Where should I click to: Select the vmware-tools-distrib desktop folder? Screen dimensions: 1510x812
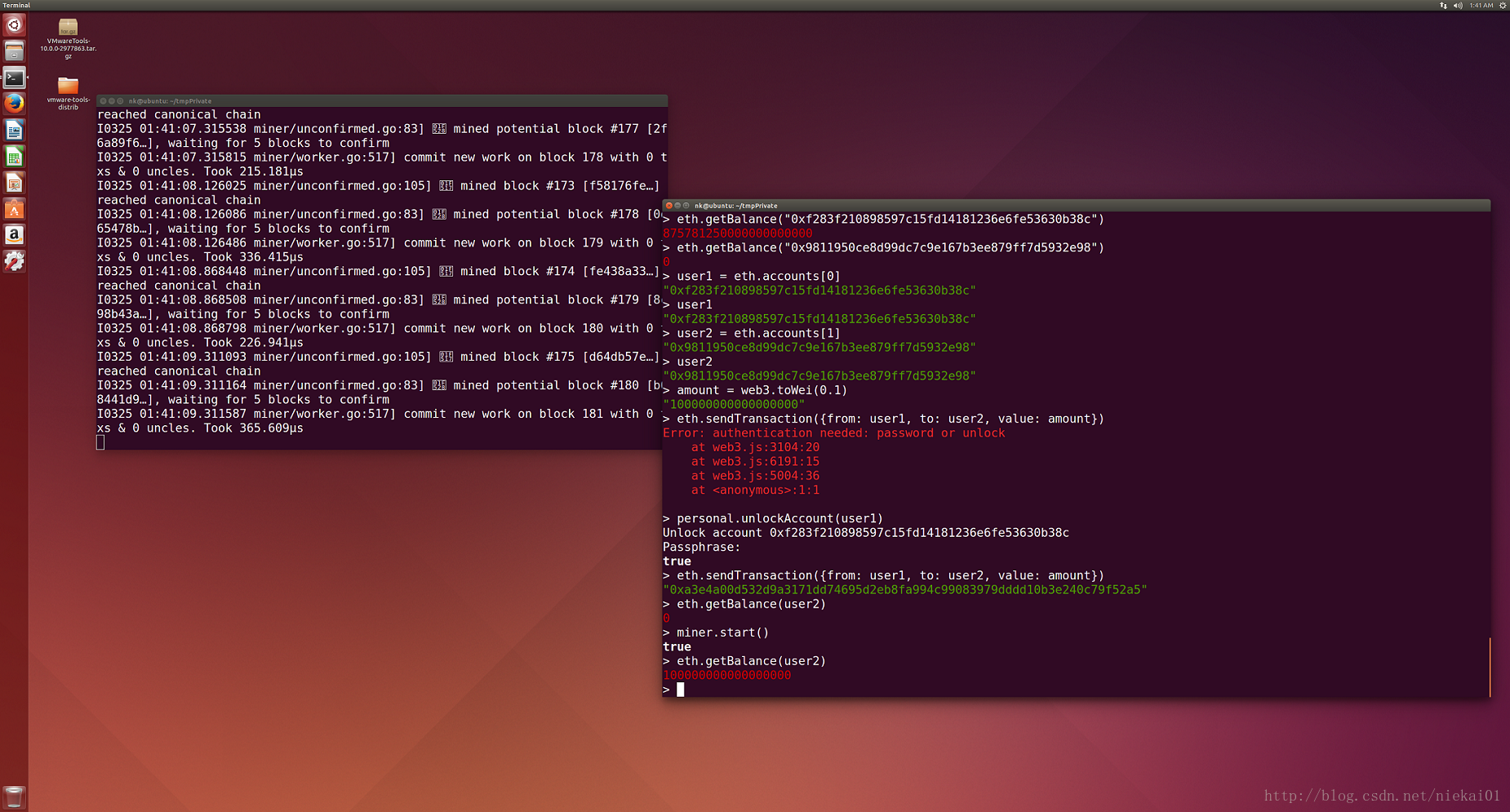click(x=69, y=93)
